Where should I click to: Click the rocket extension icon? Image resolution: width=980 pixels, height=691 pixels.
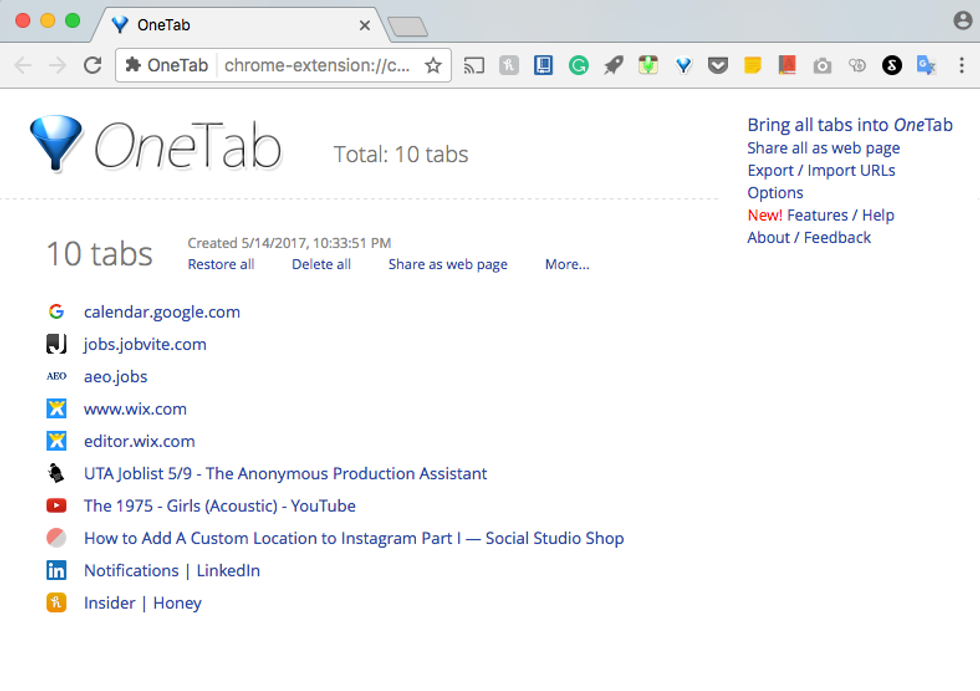[613, 66]
